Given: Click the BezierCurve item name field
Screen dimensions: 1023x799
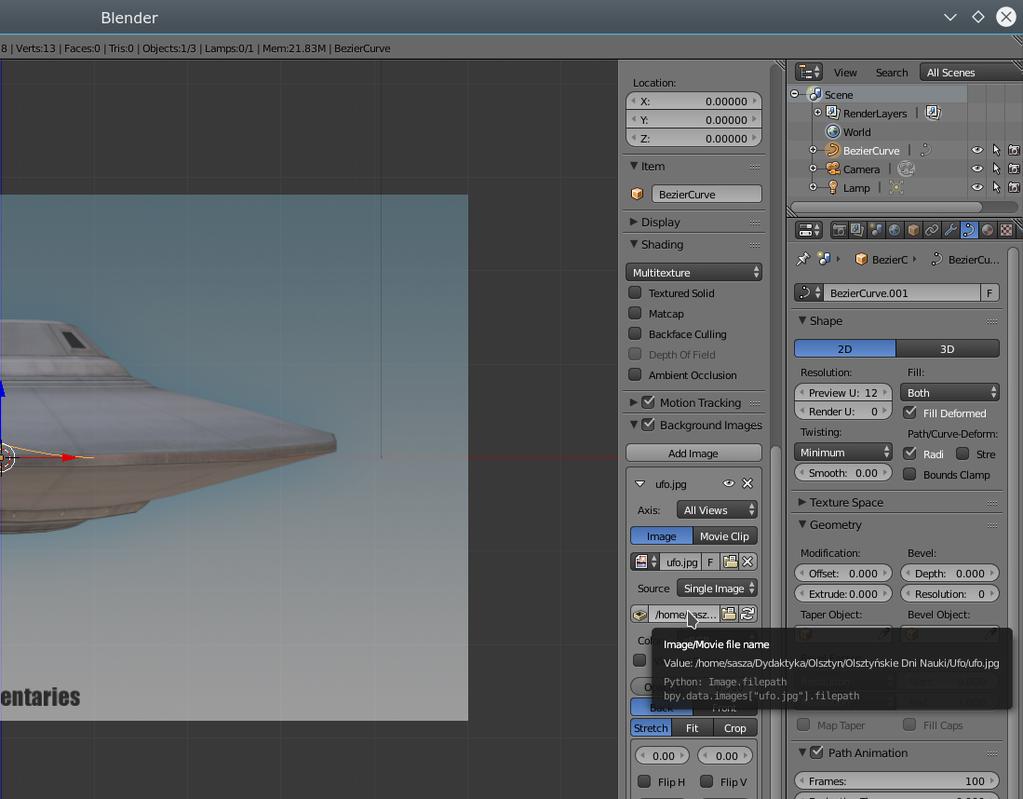Looking at the screenshot, I should click(x=706, y=194).
